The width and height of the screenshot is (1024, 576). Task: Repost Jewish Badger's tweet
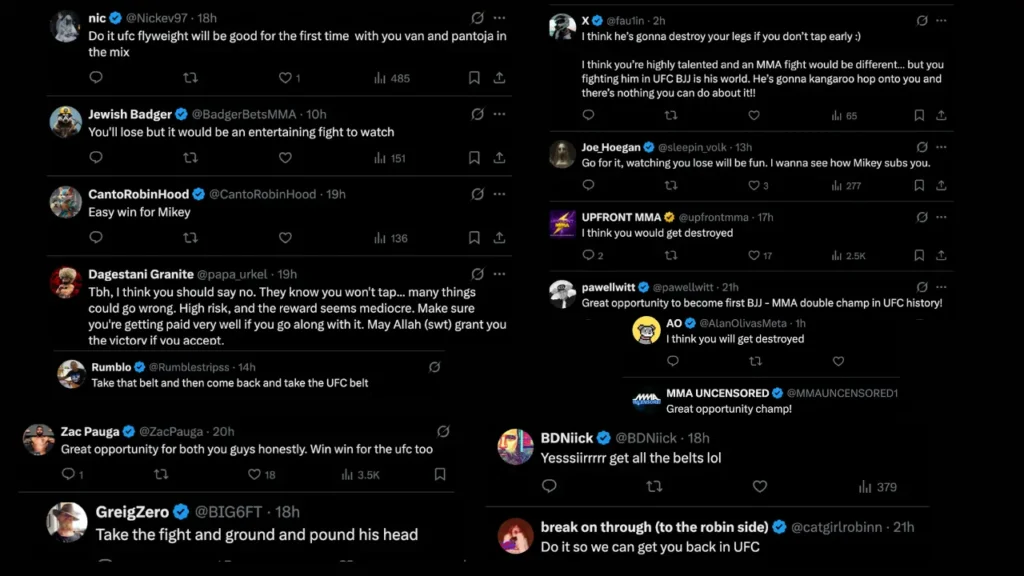click(x=190, y=157)
